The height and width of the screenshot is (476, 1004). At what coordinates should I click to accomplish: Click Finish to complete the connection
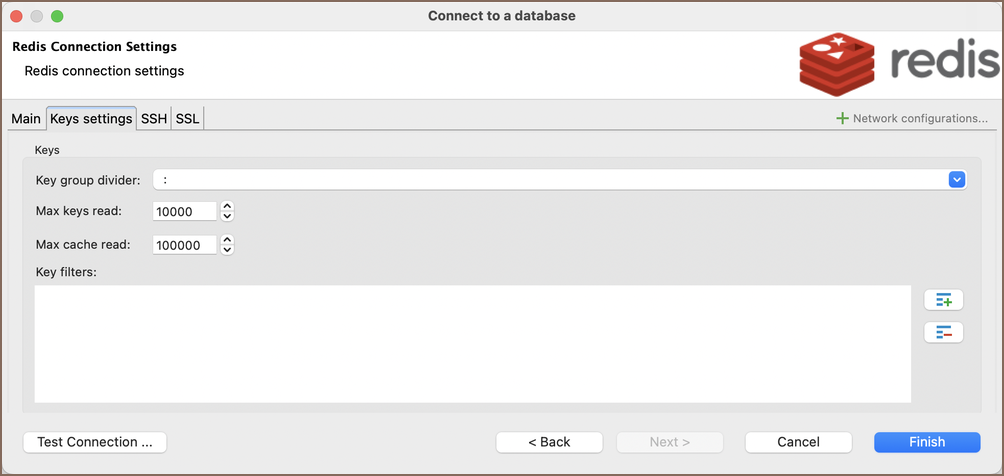tap(927, 442)
